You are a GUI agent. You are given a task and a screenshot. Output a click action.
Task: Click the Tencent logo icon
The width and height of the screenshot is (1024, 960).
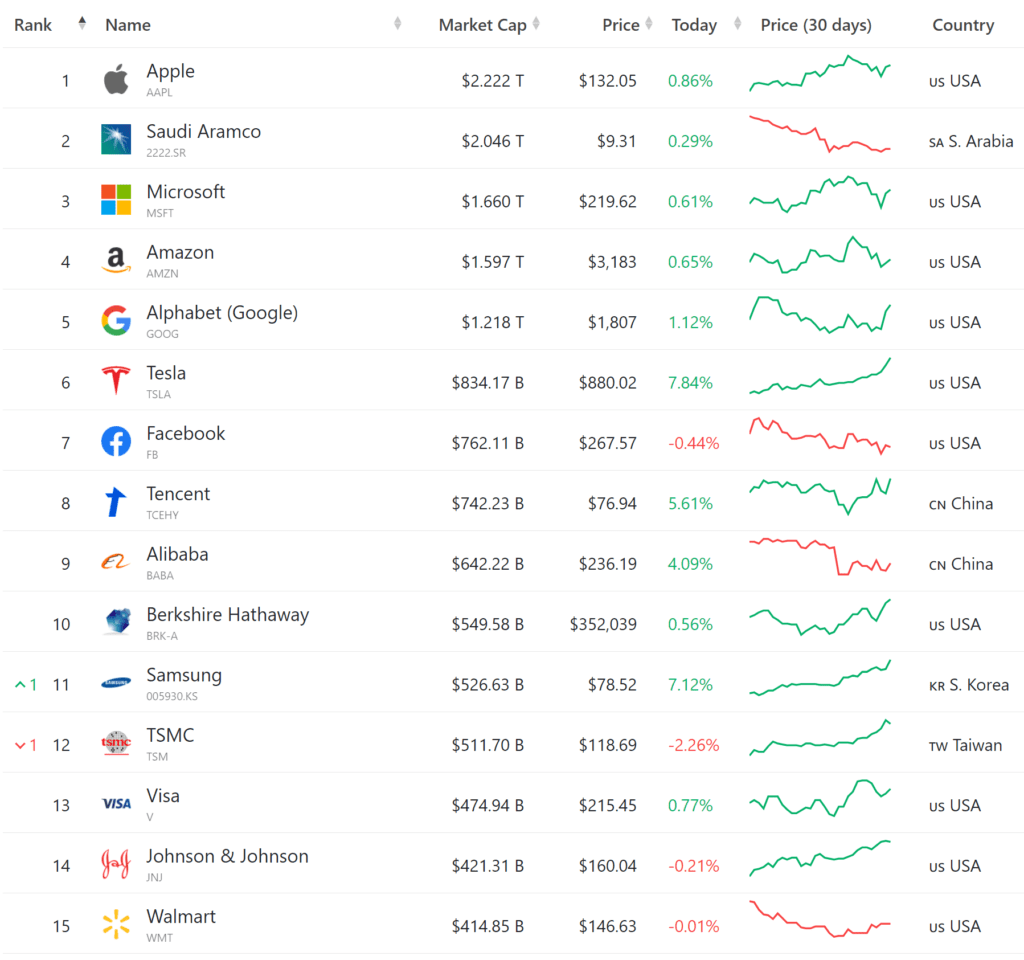tap(116, 502)
